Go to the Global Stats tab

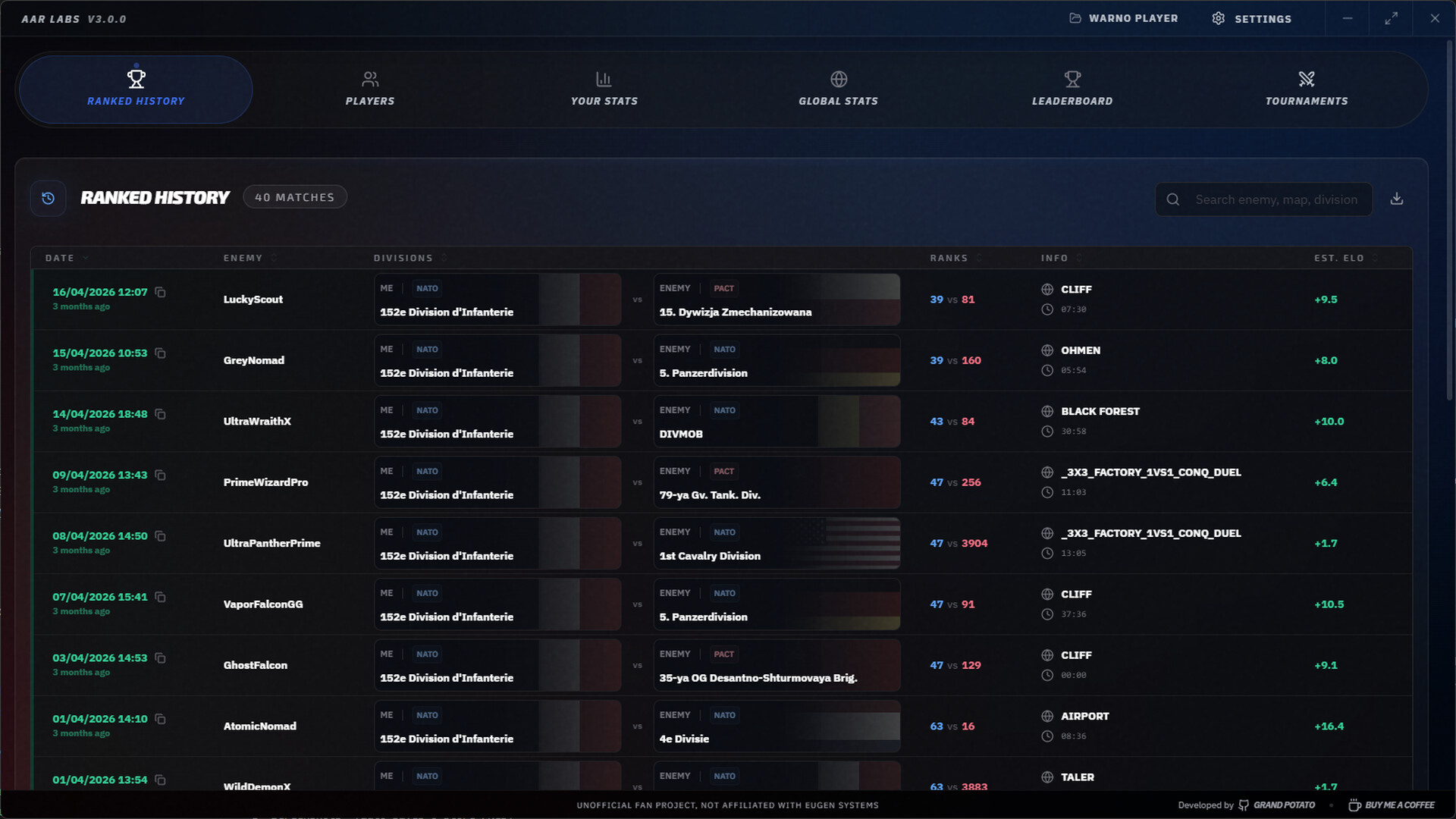click(838, 89)
